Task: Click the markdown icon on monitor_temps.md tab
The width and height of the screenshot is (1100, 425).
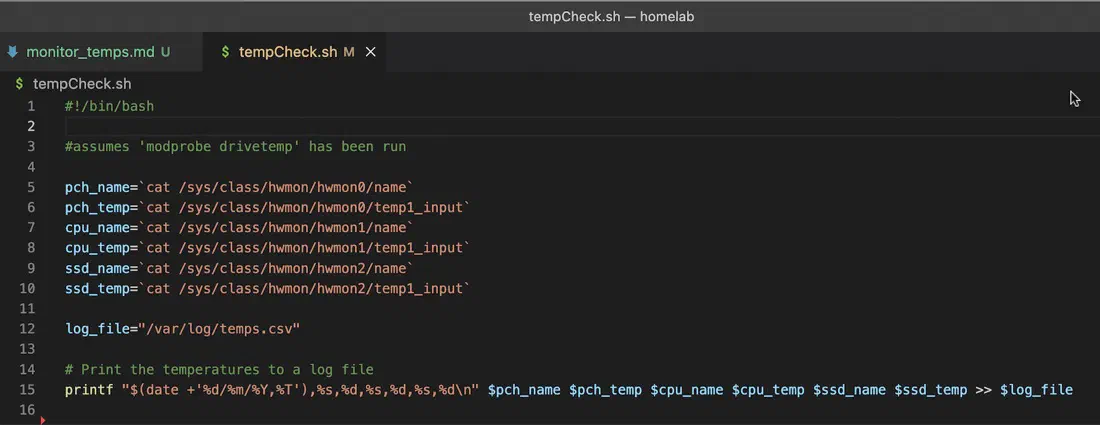Action: click(x=12, y=52)
